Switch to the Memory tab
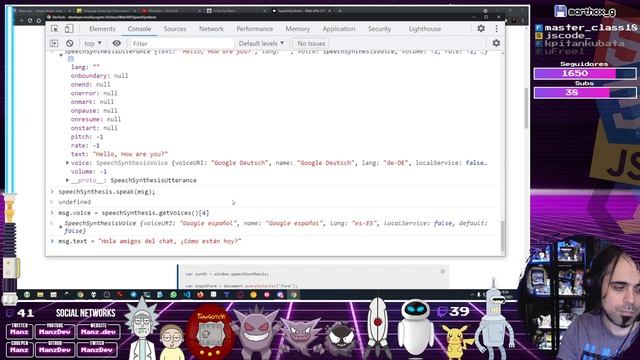The height and width of the screenshot is (360, 640). [x=298, y=29]
